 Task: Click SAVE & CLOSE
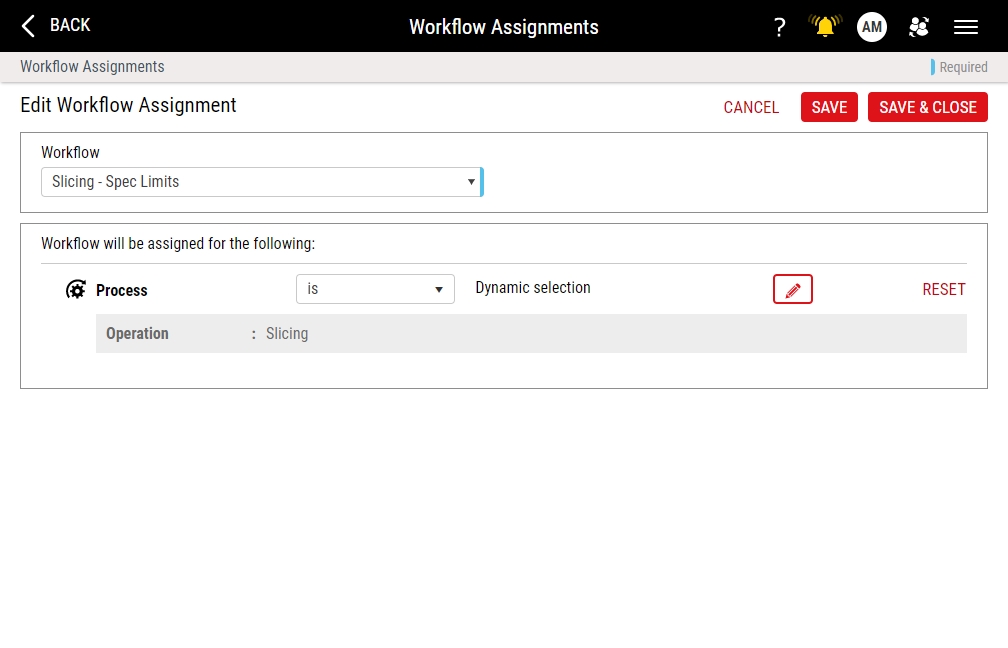point(927,107)
